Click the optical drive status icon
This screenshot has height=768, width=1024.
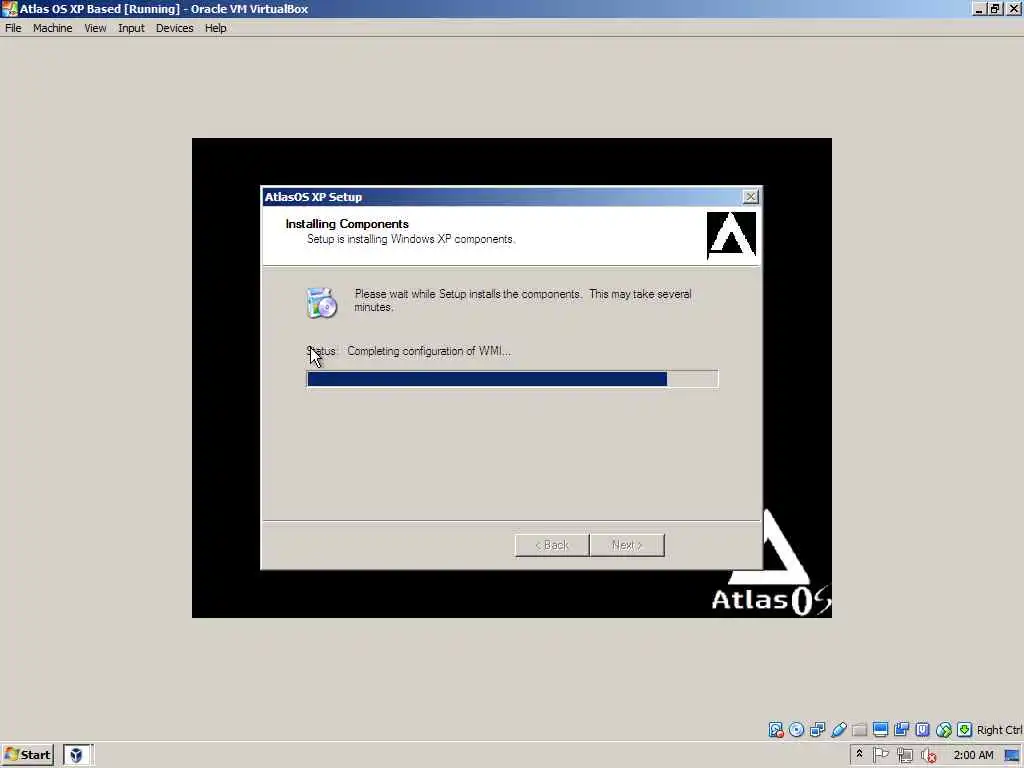[796, 729]
